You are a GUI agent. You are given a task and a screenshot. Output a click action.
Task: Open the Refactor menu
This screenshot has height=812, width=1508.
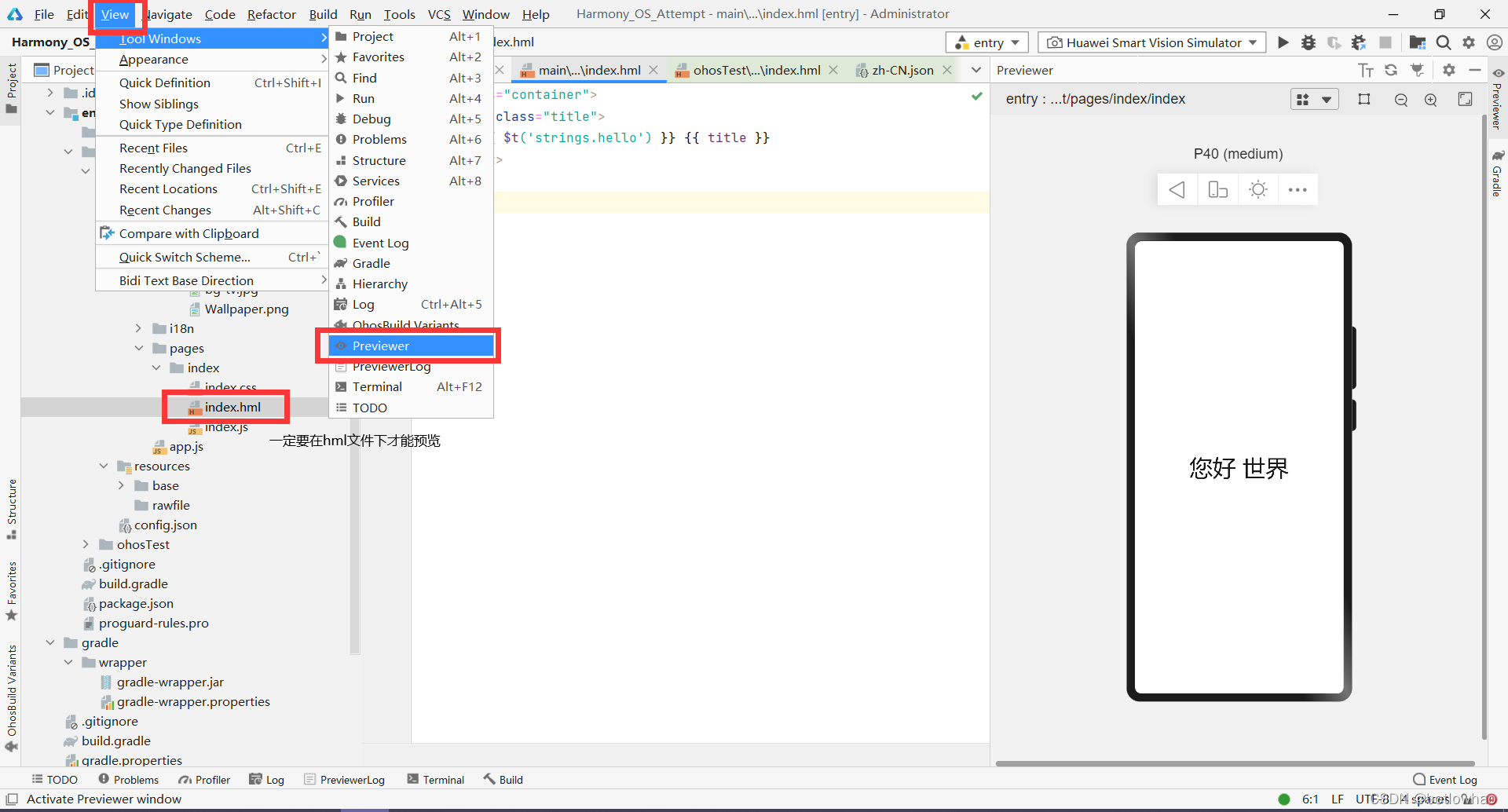point(272,14)
